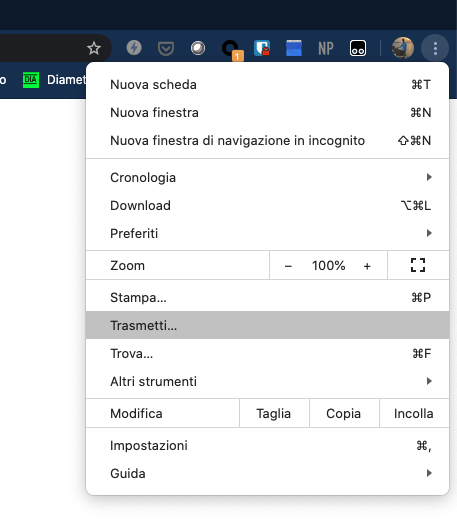Open the user profile avatar
This screenshot has height=529, width=457.
coord(403,48)
